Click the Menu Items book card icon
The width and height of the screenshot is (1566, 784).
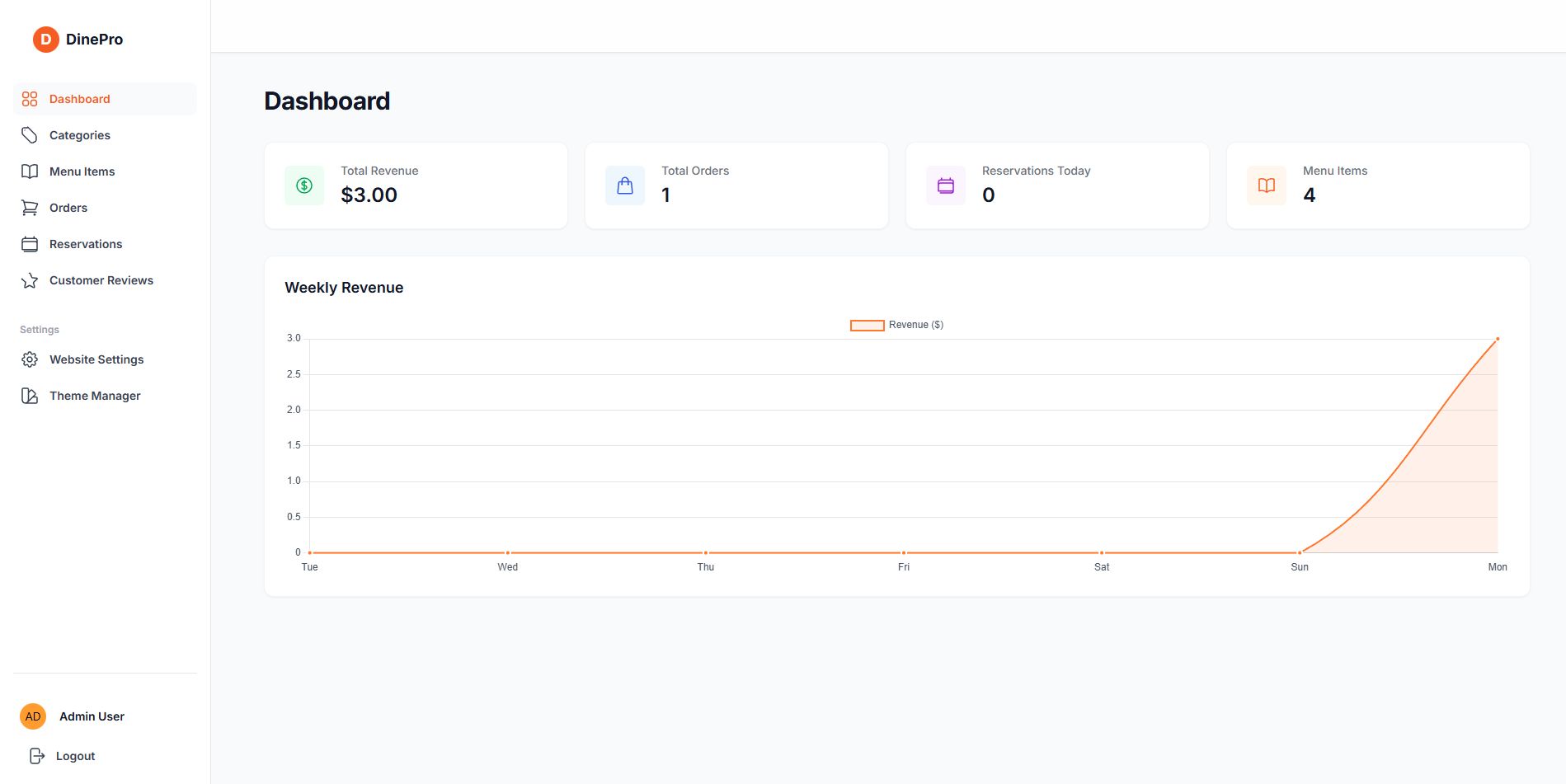(1267, 185)
